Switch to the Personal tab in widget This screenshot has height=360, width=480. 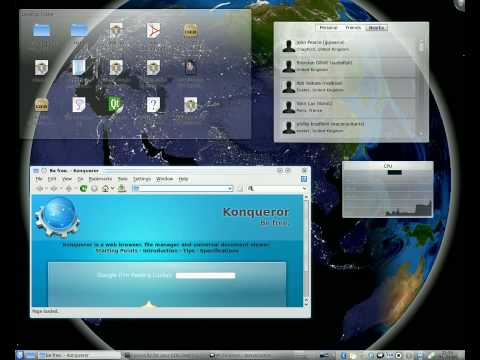328,28
